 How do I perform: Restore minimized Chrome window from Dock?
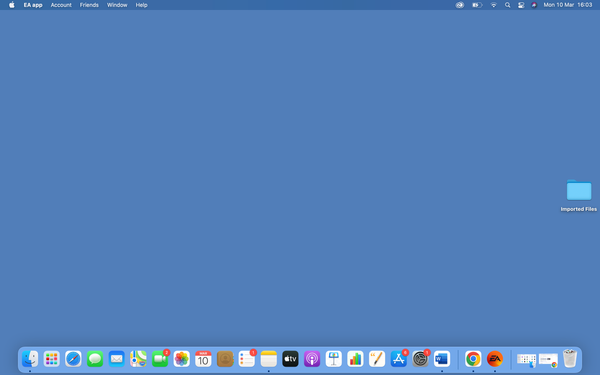click(x=548, y=360)
